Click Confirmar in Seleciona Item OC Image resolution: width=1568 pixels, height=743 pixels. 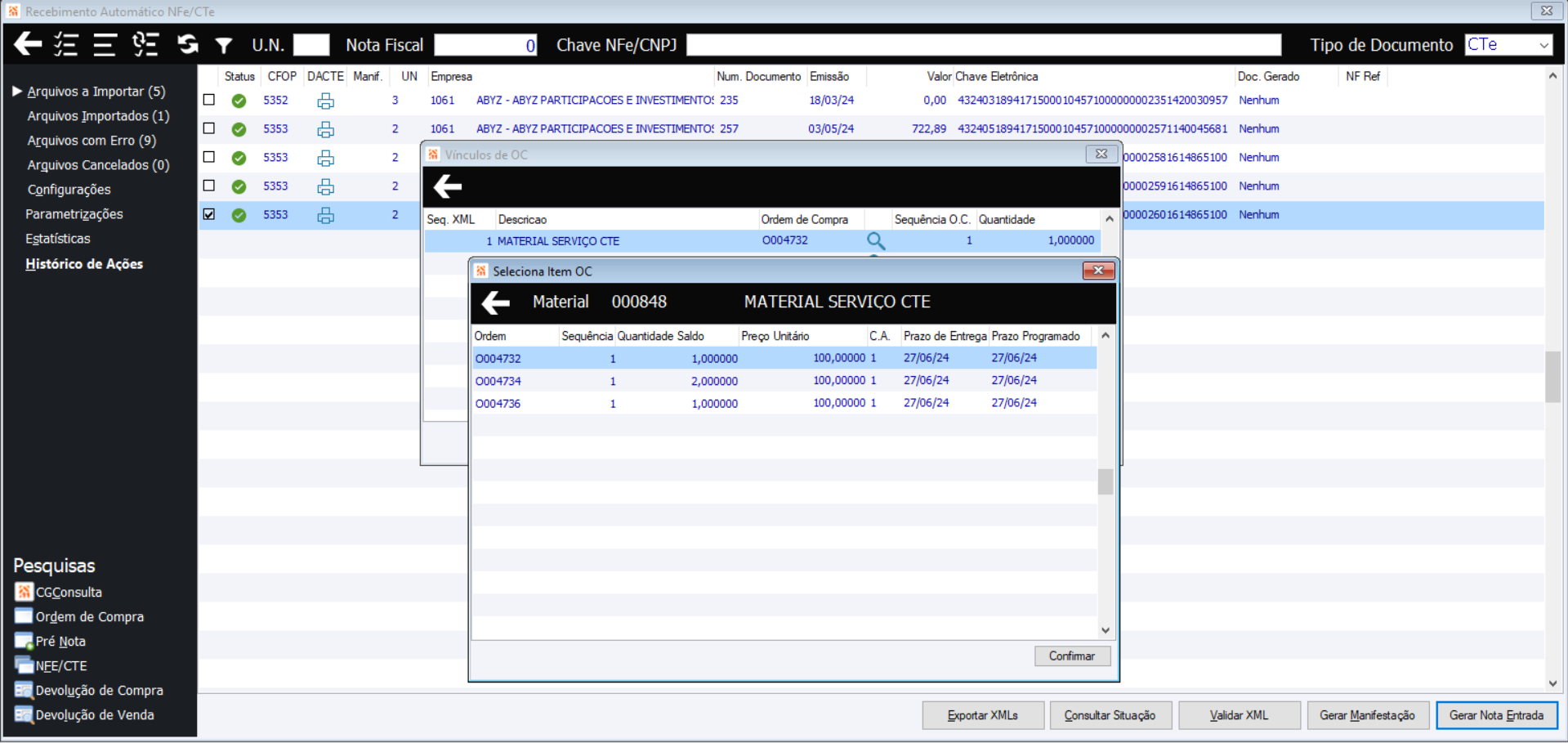[1072, 656]
